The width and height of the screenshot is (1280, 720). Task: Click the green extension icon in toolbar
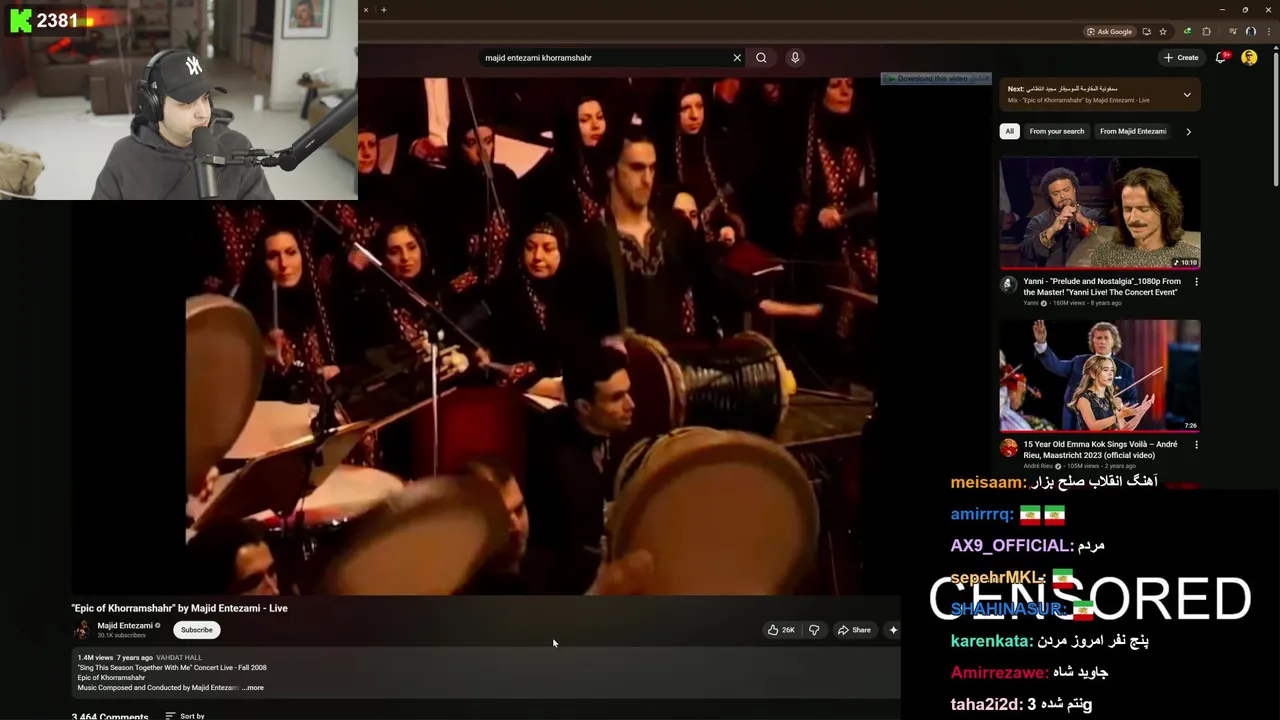[x=1187, y=31]
